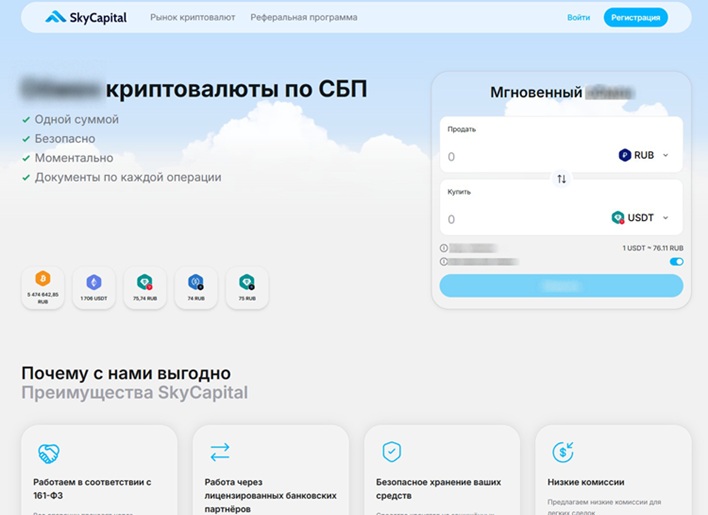The height and width of the screenshot is (515, 708).
Task: Click title 'Работаем в соответствии с 161-ФЗ'
Action: tap(92, 489)
